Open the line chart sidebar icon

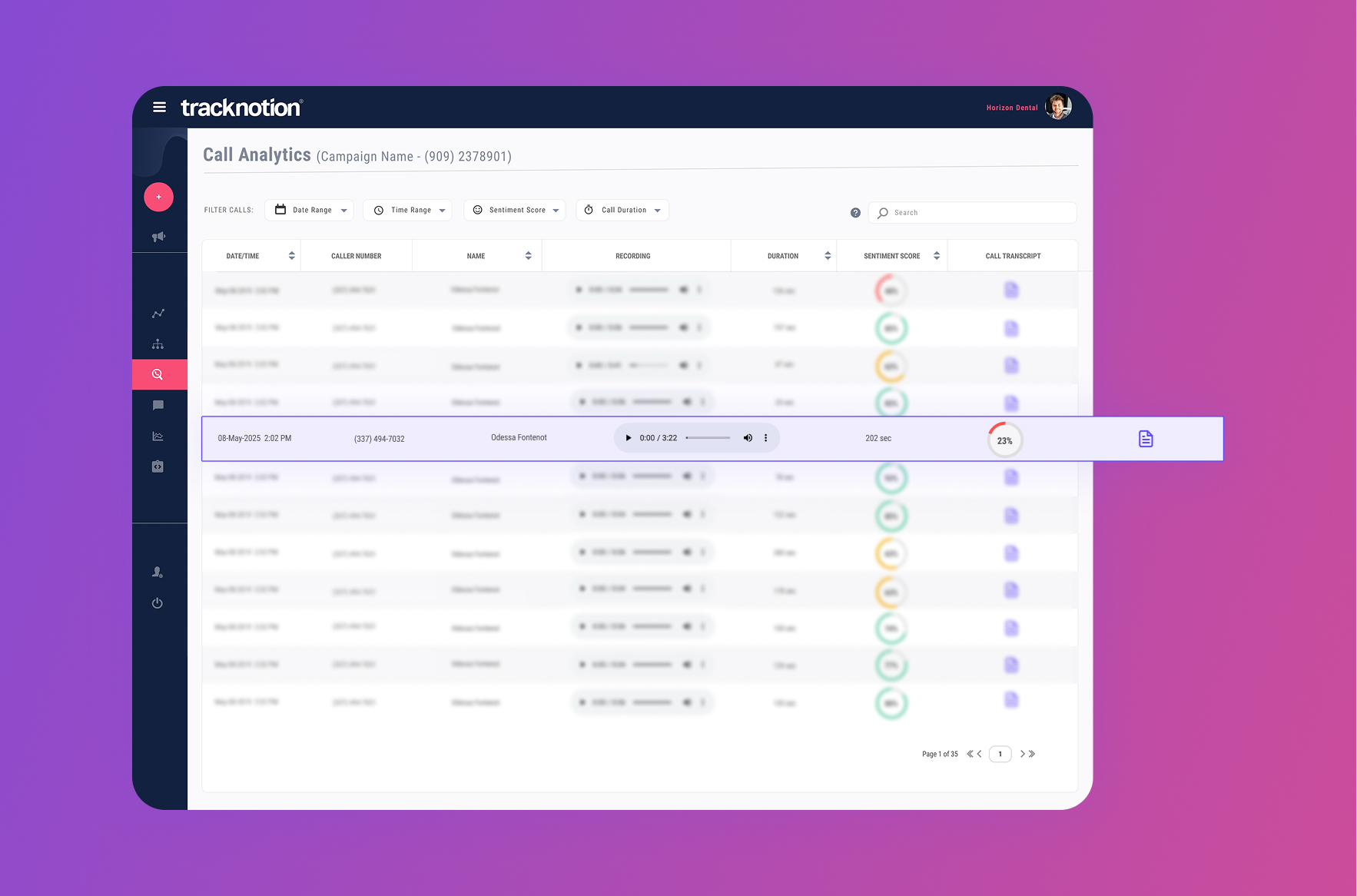click(x=158, y=314)
